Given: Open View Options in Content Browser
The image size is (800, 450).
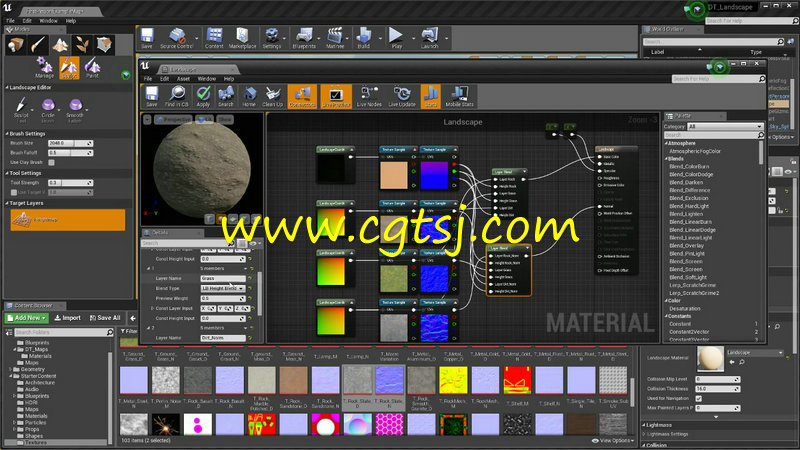Looking at the screenshot, I should tap(613, 440).
